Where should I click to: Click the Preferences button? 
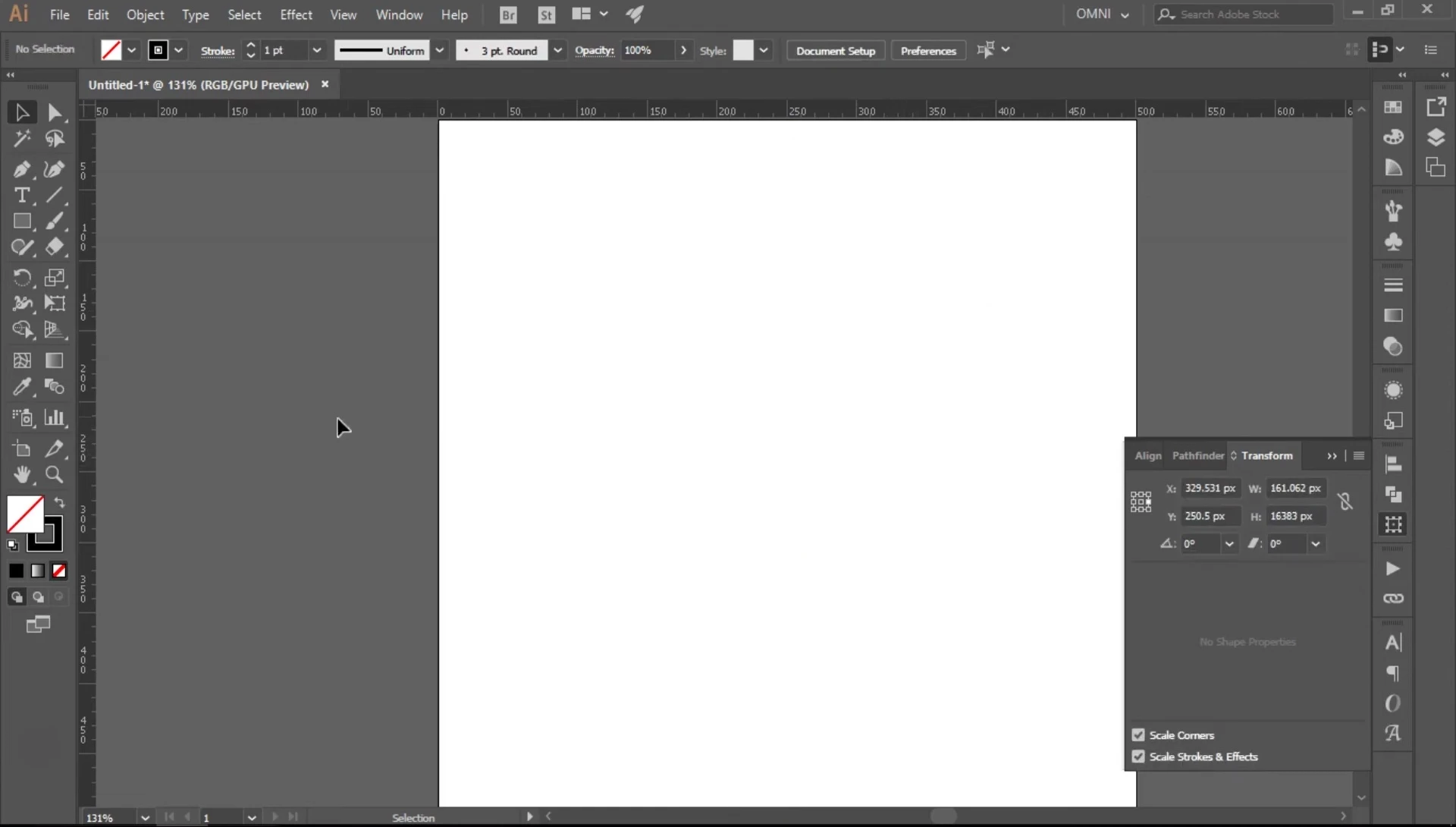coord(928,51)
